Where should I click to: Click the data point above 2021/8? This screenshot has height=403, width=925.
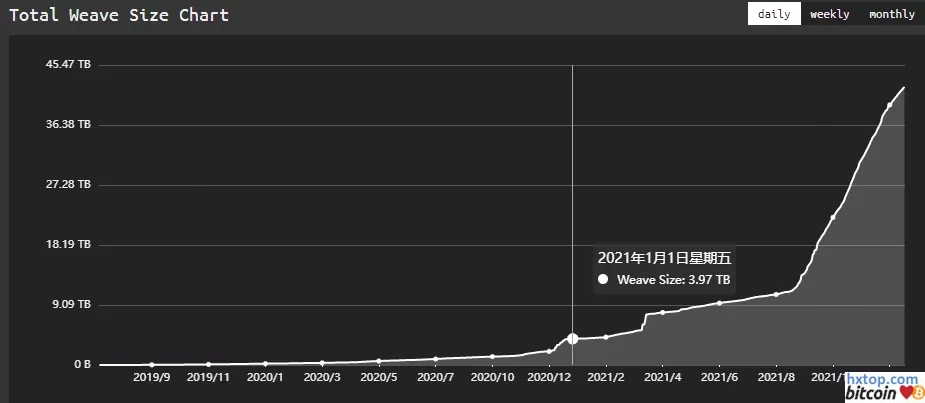point(776,294)
